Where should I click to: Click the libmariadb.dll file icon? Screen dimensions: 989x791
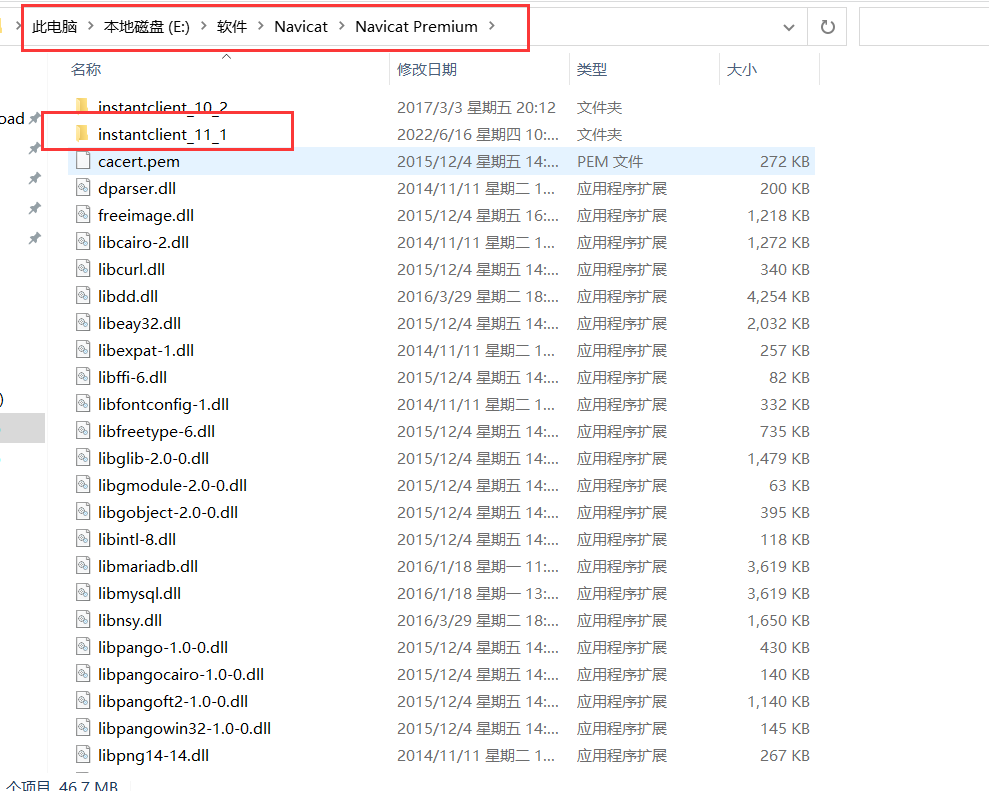click(x=83, y=566)
